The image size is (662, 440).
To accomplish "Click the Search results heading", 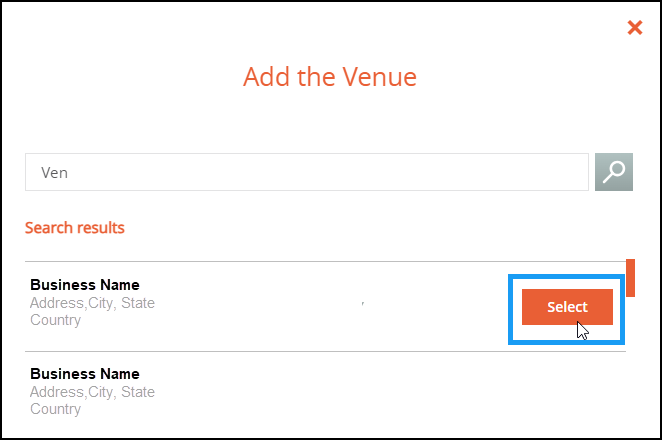I will (x=75, y=228).
